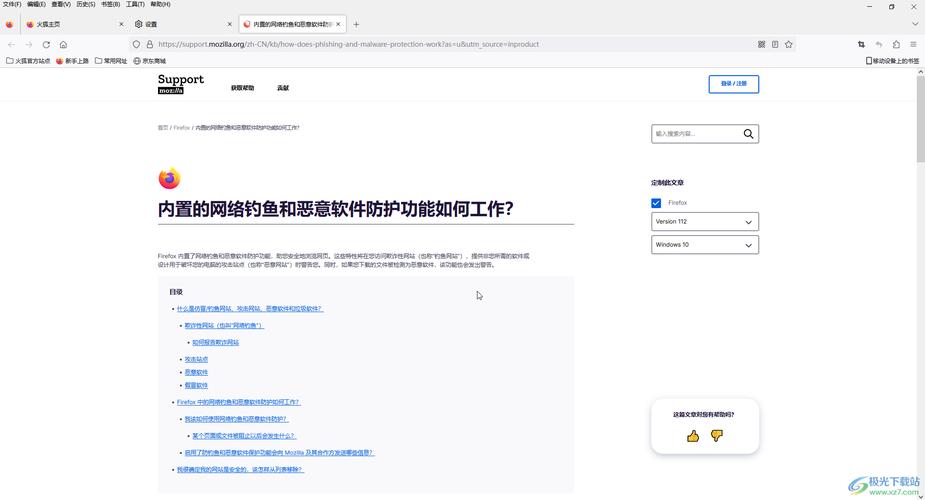Open the 历史(S) menu
This screenshot has height=500, width=925.
[86, 4]
